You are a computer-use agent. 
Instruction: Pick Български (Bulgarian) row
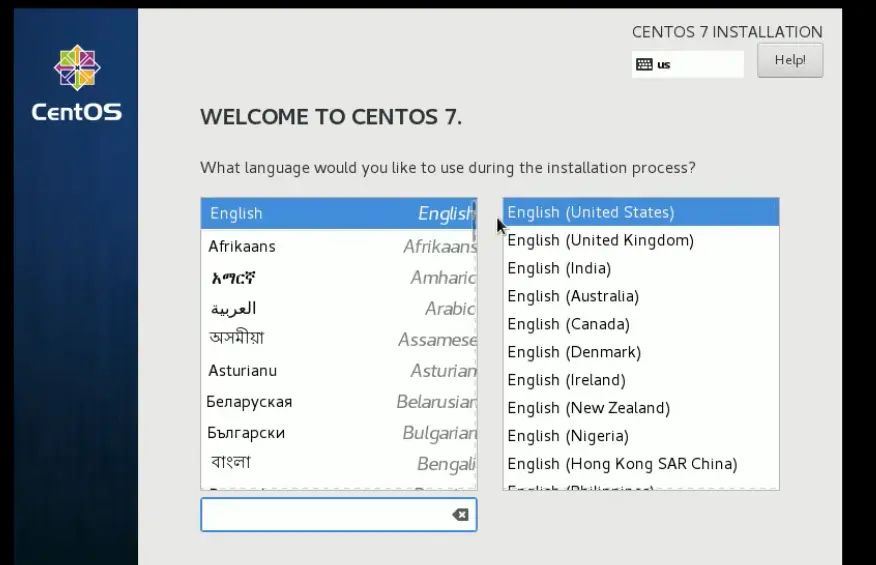pyautogui.click(x=339, y=433)
